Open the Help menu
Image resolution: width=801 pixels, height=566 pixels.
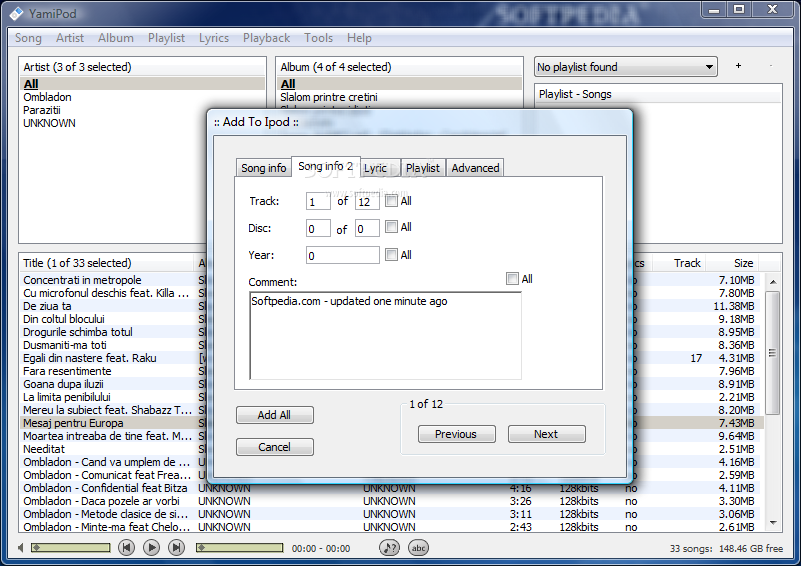360,38
